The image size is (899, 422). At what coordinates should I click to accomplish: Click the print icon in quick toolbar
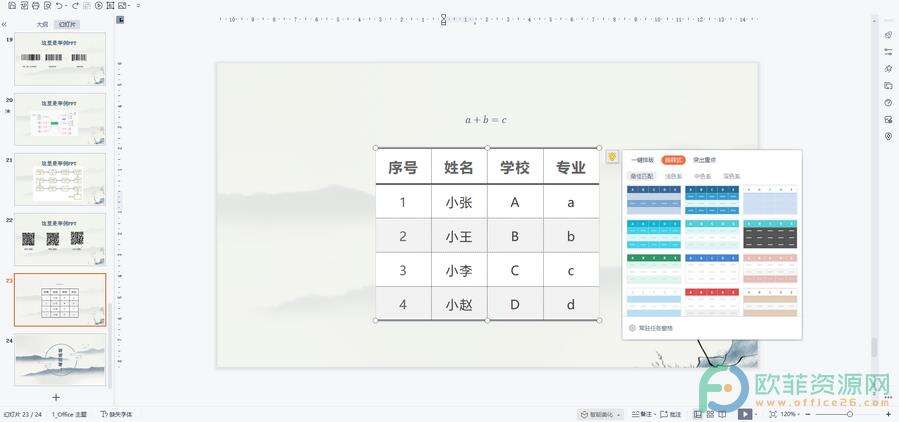(x=36, y=5)
